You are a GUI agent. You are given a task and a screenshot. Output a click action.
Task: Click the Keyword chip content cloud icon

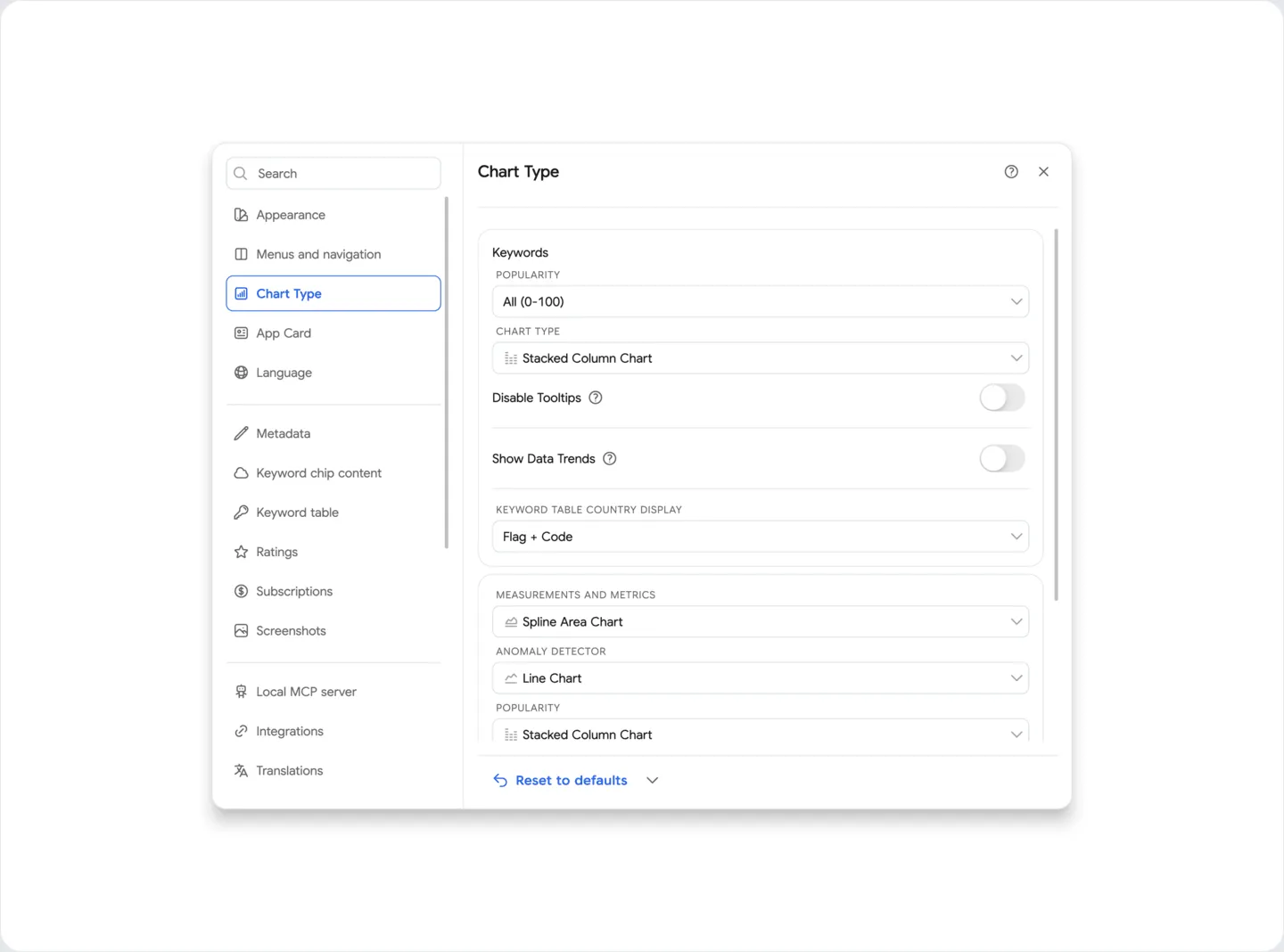[241, 473]
